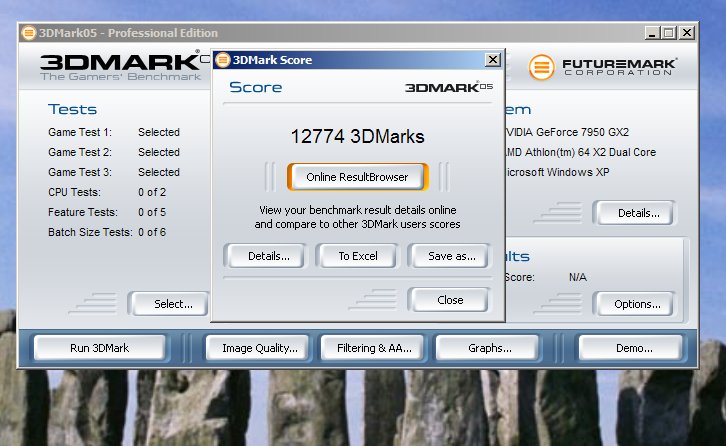
Task: Click the CPU Tests: label
Action: (x=74, y=192)
